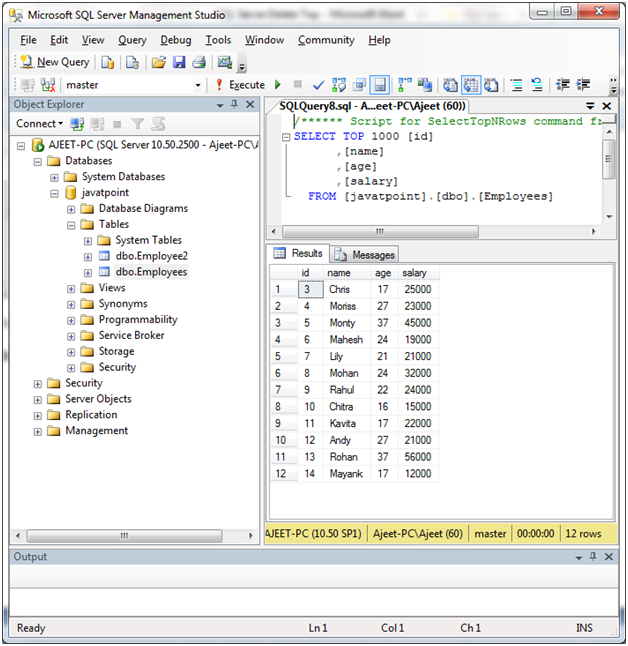Viewport: 628px width, 646px height.
Task: Click the Increase Indent icon
Action: pyautogui.click(x=583, y=85)
